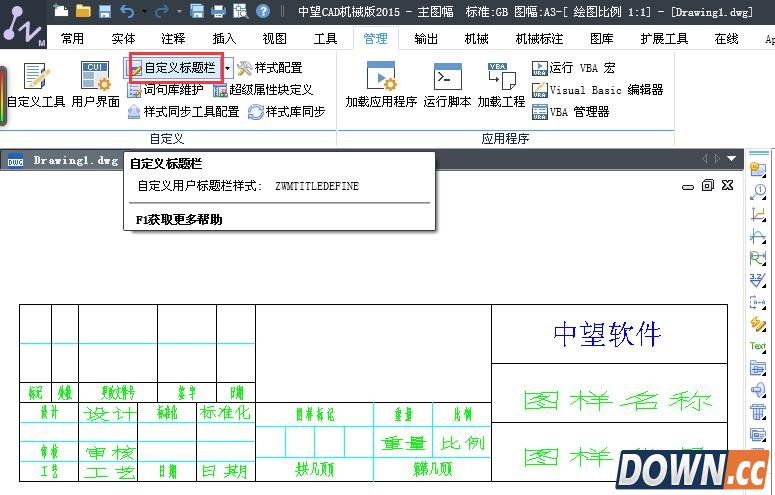Click the next document tab arrow
The height and width of the screenshot is (495, 775).
[717, 159]
